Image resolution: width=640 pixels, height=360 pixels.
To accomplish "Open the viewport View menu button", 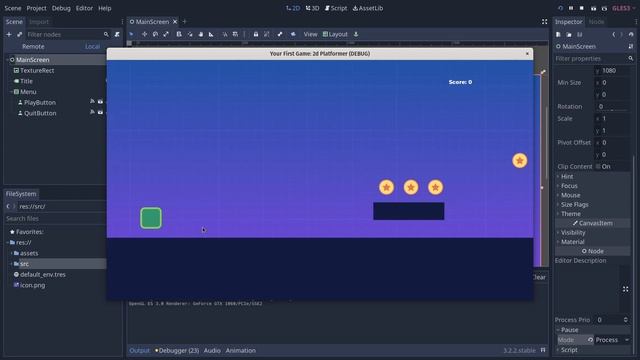I will (x=310, y=34).
